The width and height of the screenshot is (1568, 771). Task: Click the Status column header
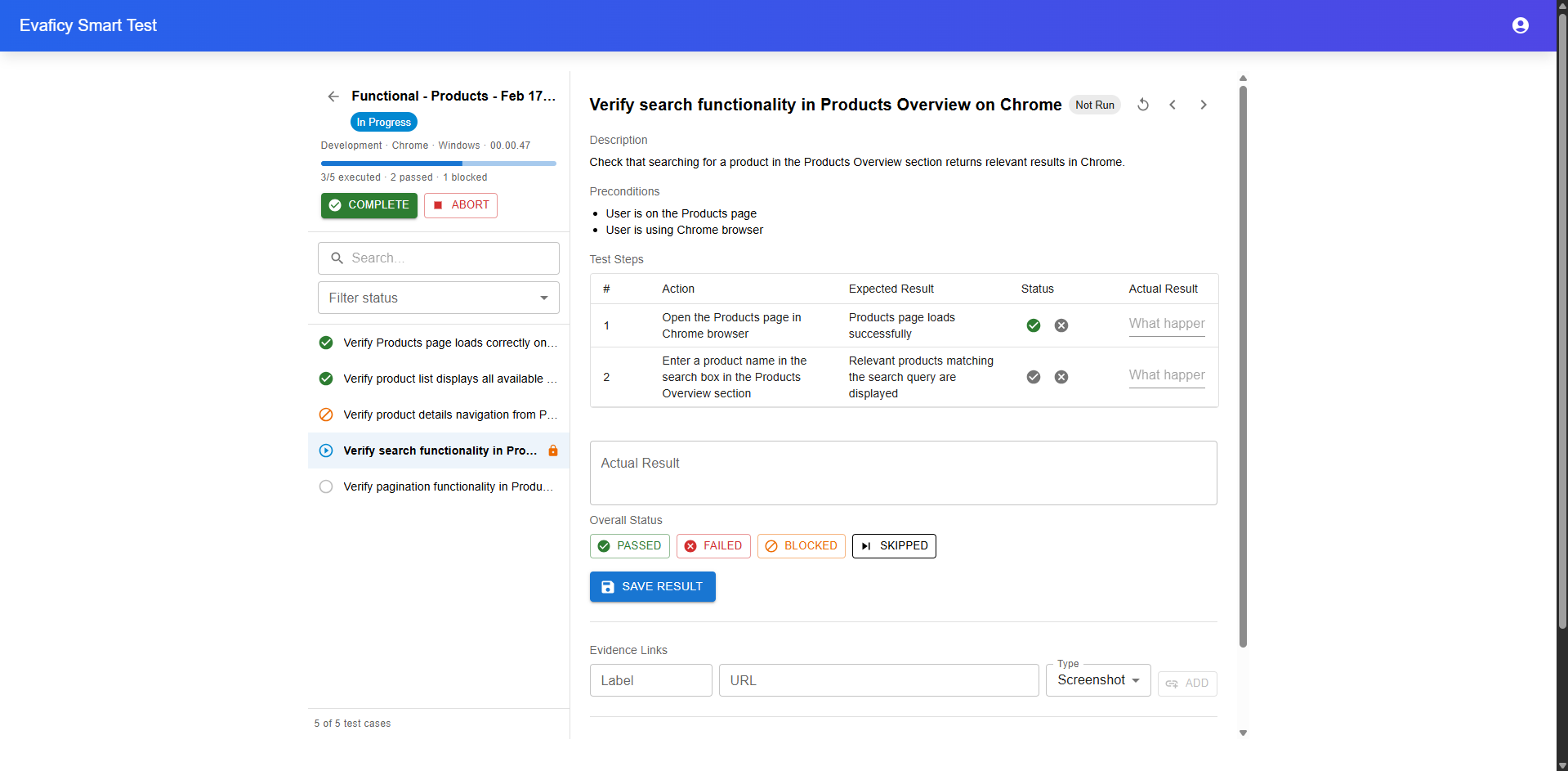point(1038,289)
